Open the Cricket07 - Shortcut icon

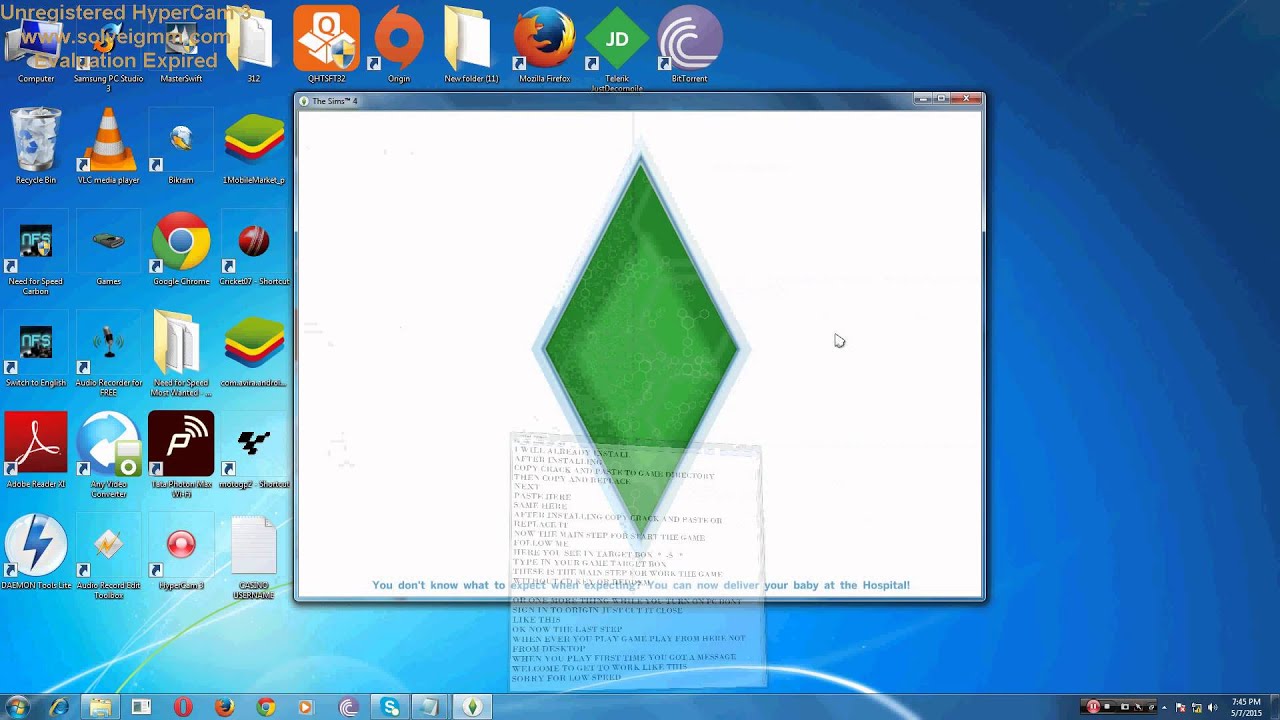[254, 247]
